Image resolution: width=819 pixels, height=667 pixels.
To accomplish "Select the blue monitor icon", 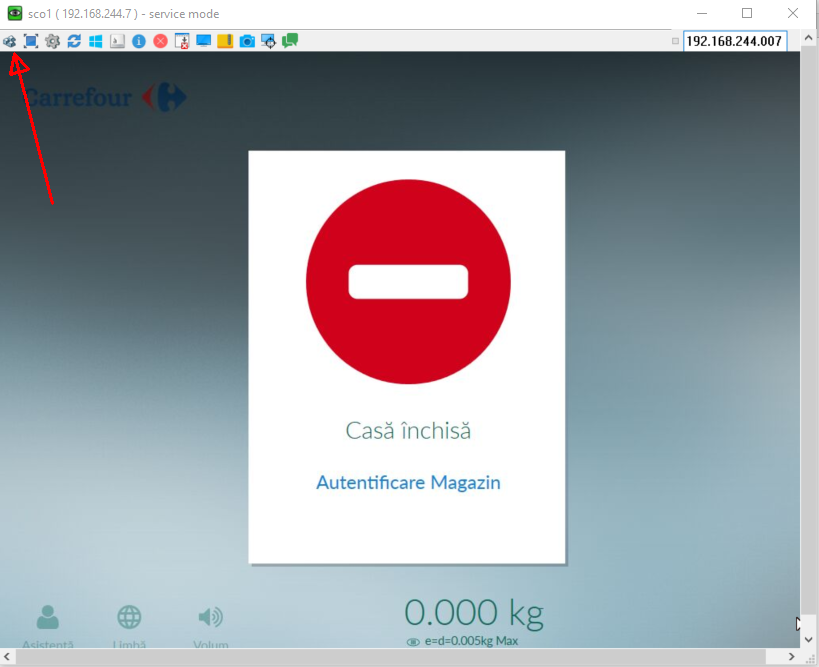I will 203,41.
